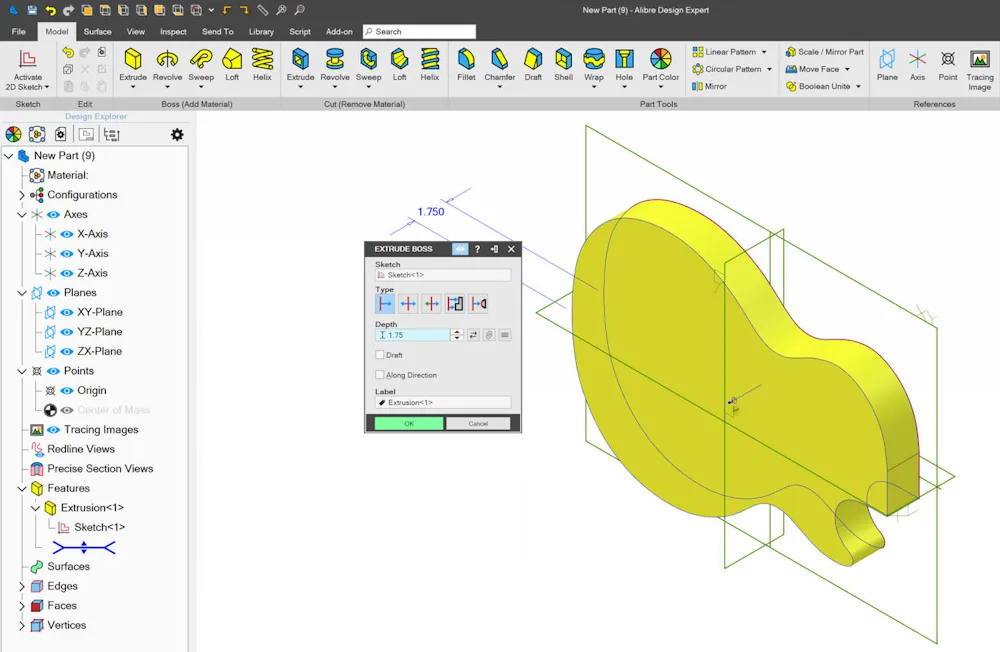Expand the Vertices node
The image size is (1000, 652).
pyautogui.click(x=22, y=625)
